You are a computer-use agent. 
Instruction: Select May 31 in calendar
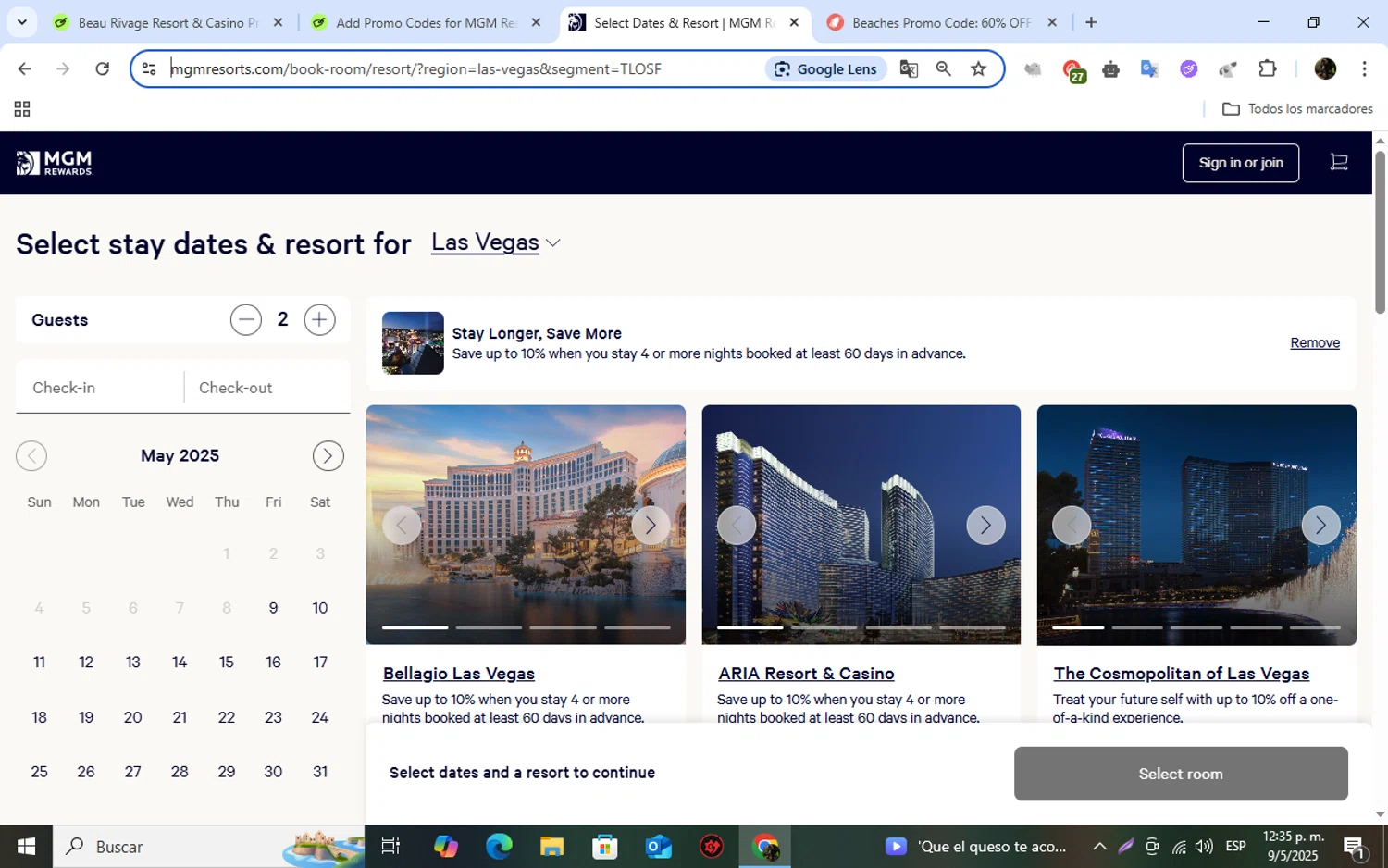pyautogui.click(x=320, y=772)
